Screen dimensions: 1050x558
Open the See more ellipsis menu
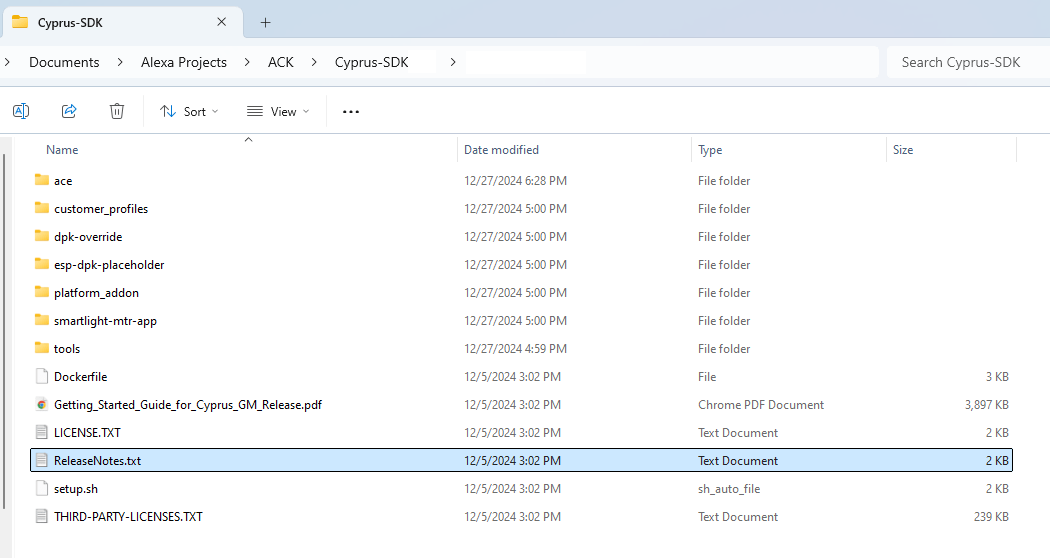(351, 112)
